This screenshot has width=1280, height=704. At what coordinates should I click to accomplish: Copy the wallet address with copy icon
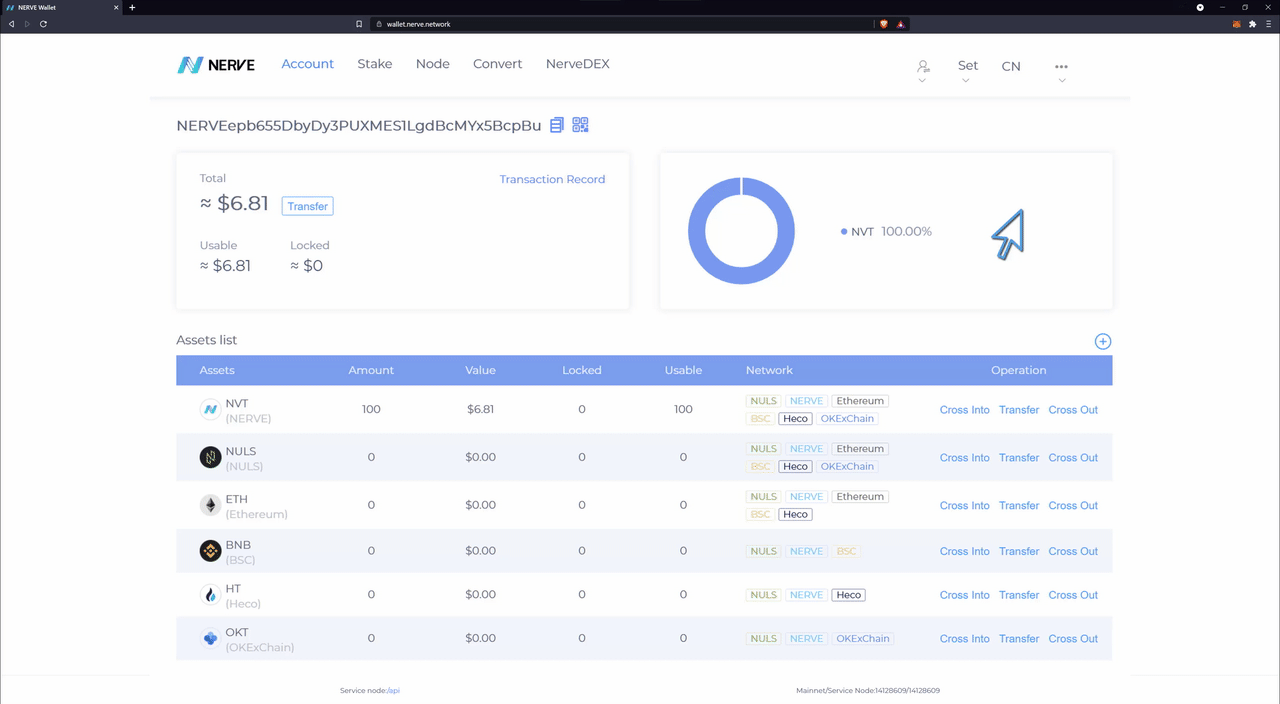(557, 125)
